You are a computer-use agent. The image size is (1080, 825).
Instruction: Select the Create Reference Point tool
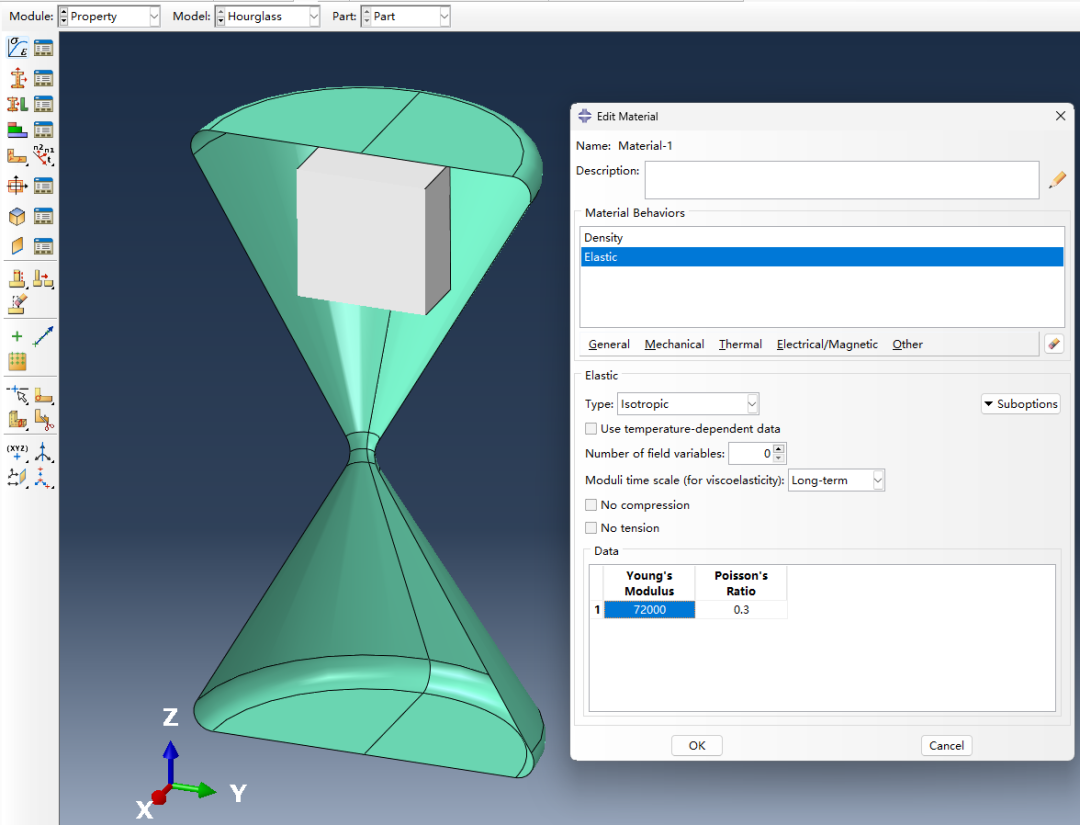[x=17, y=336]
